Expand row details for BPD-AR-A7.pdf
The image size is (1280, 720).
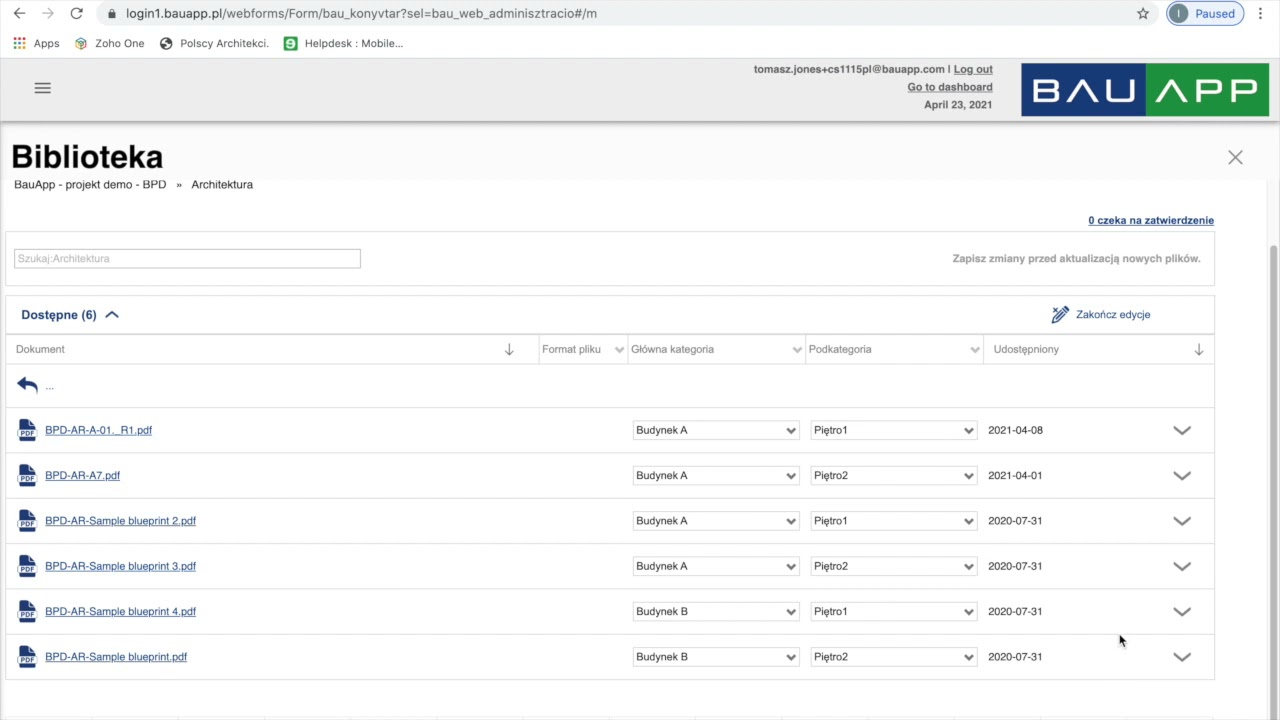pyautogui.click(x=1182, y=476)
